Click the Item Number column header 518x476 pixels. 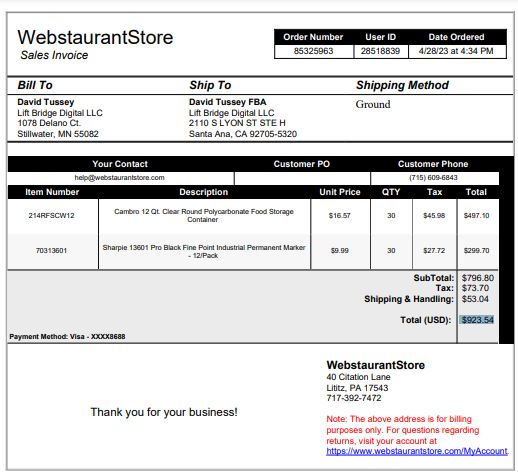[x=52, y=192]
